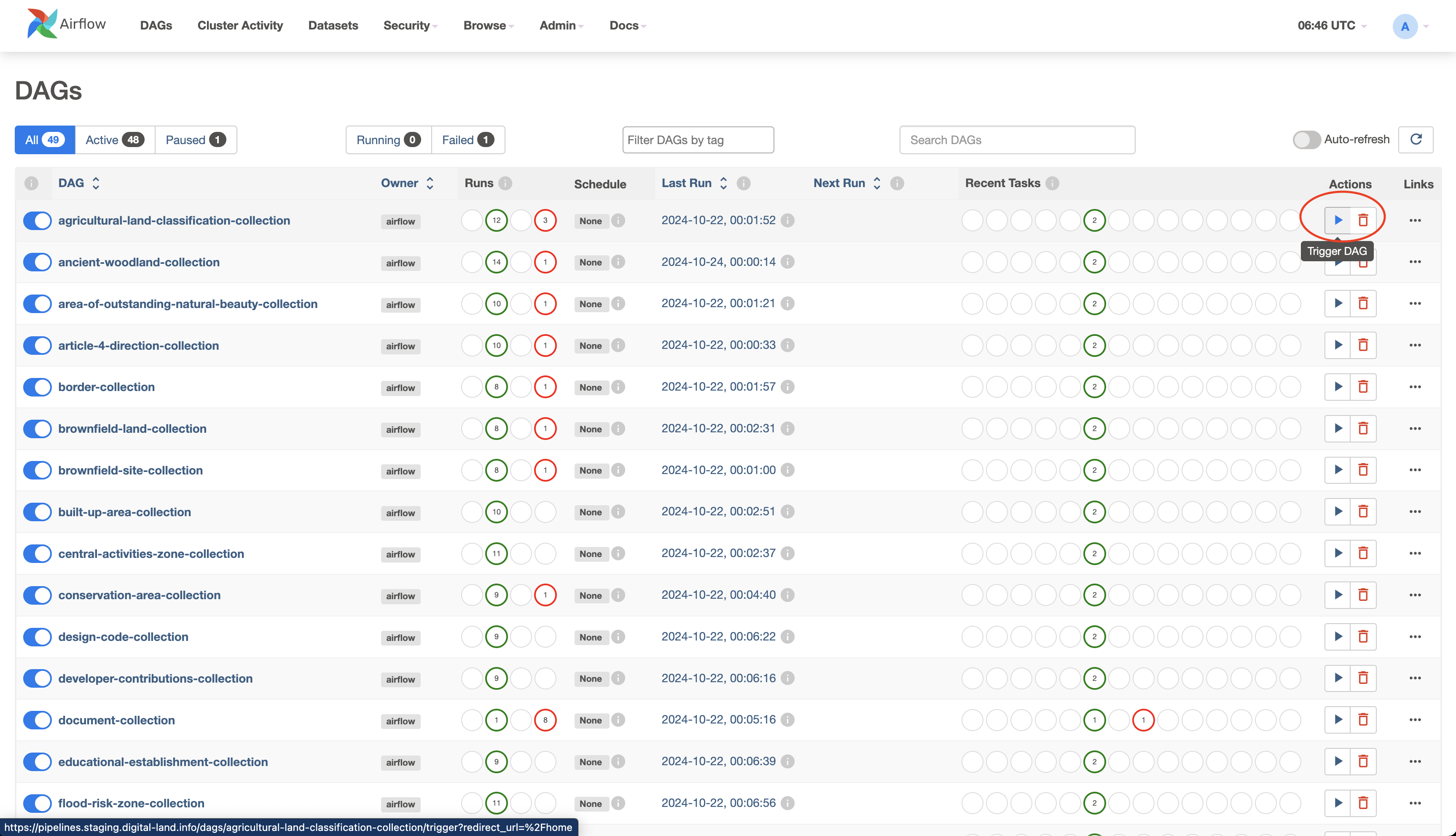This screenshot has height=836, width=1456.
Task: Pause the area-of-outstanding-natural-beauty-collection DAG
Action: [38, 304]
